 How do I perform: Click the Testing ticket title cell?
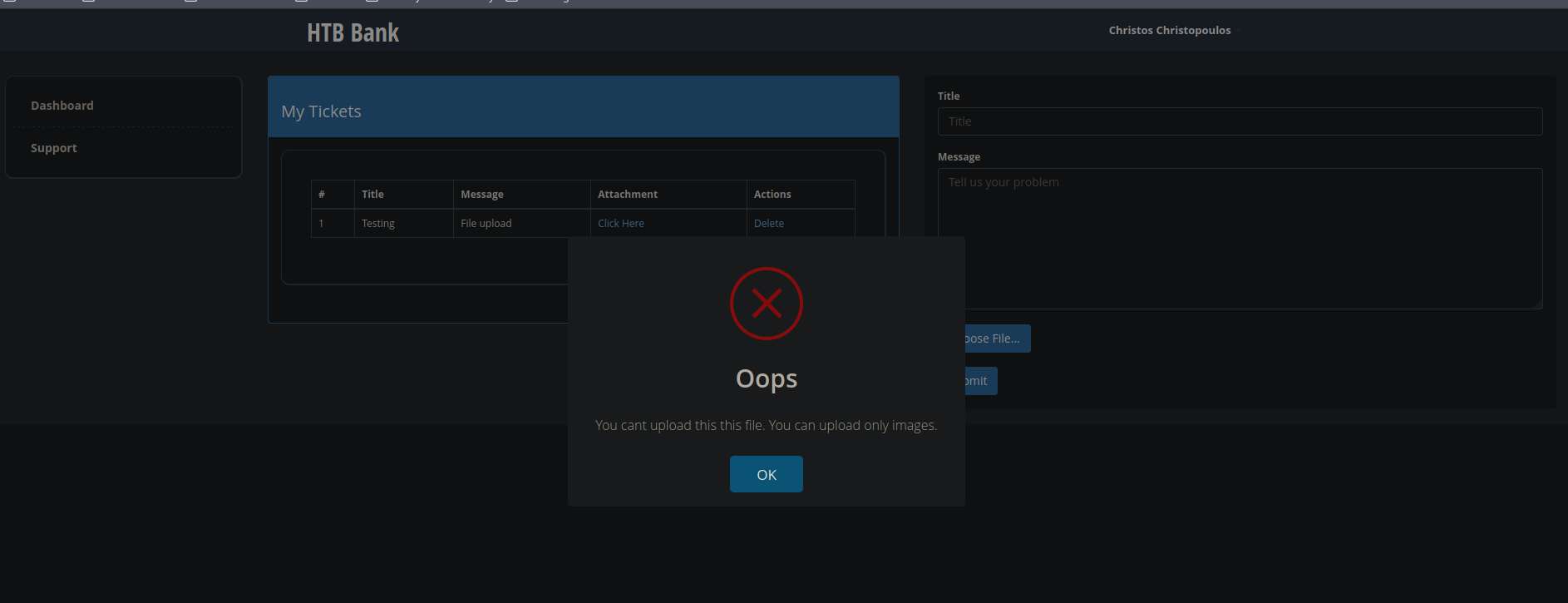[378, 224]
